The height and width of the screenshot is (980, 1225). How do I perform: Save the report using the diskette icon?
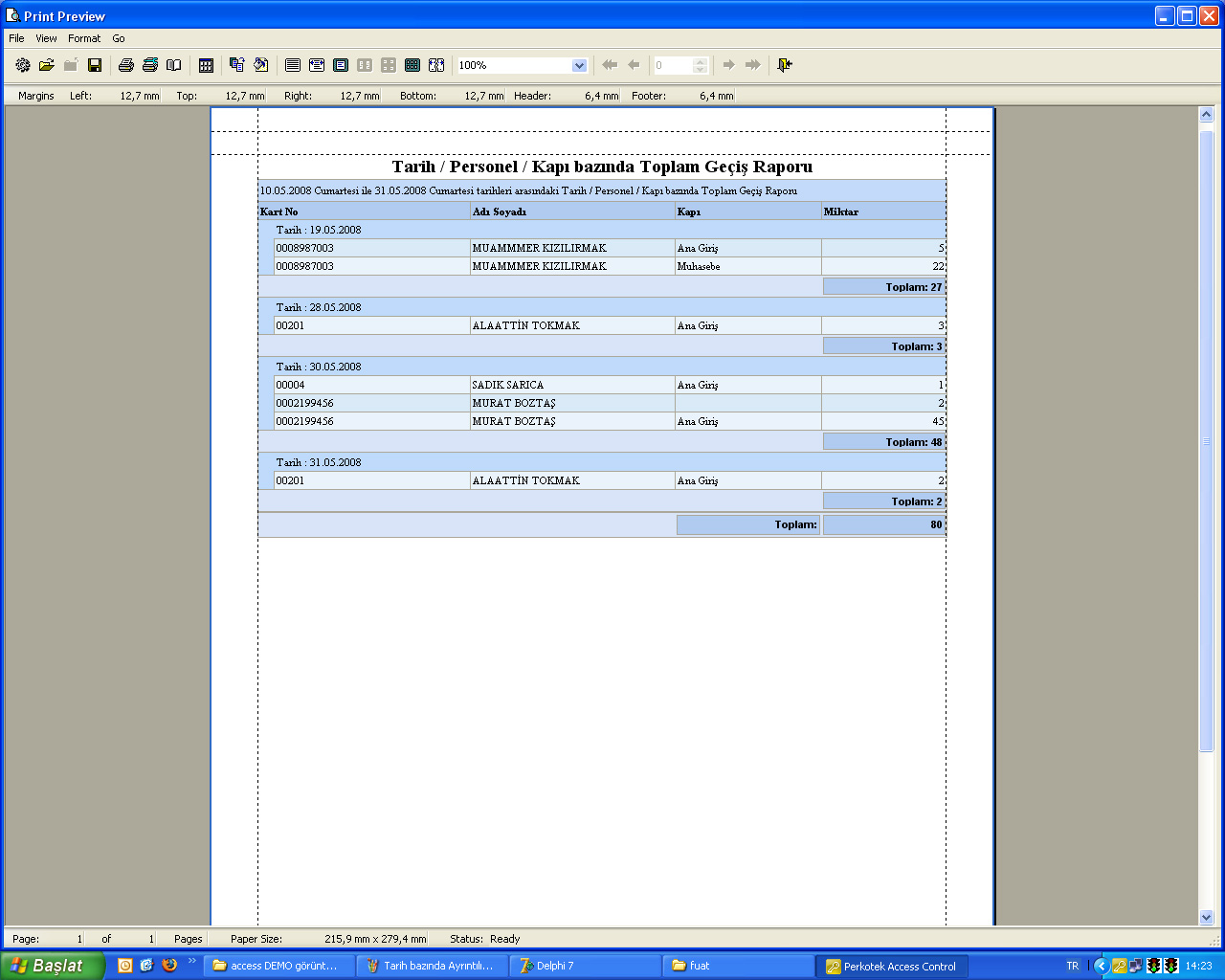point(95,65)
